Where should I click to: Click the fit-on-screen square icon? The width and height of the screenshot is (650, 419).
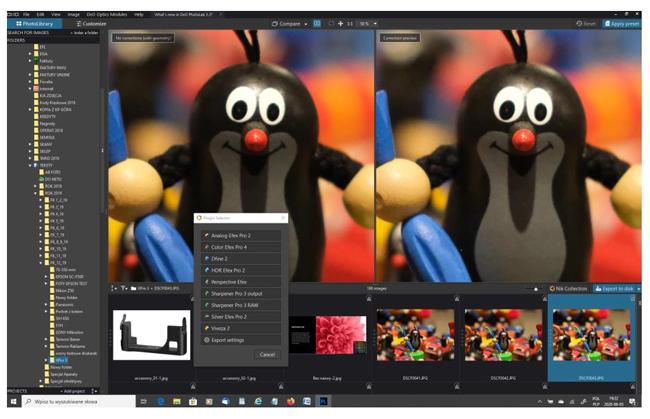[331, 24]
